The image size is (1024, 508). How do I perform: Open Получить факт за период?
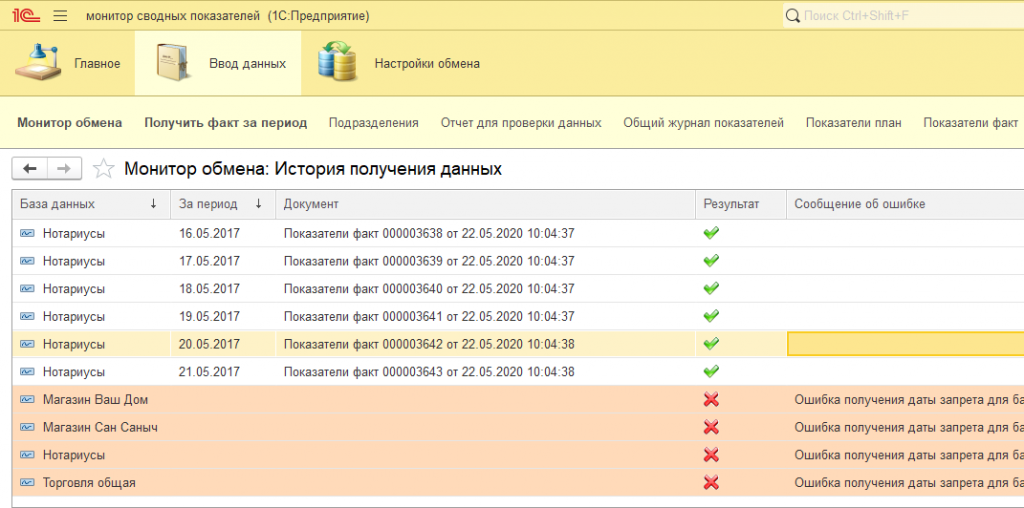226,123
